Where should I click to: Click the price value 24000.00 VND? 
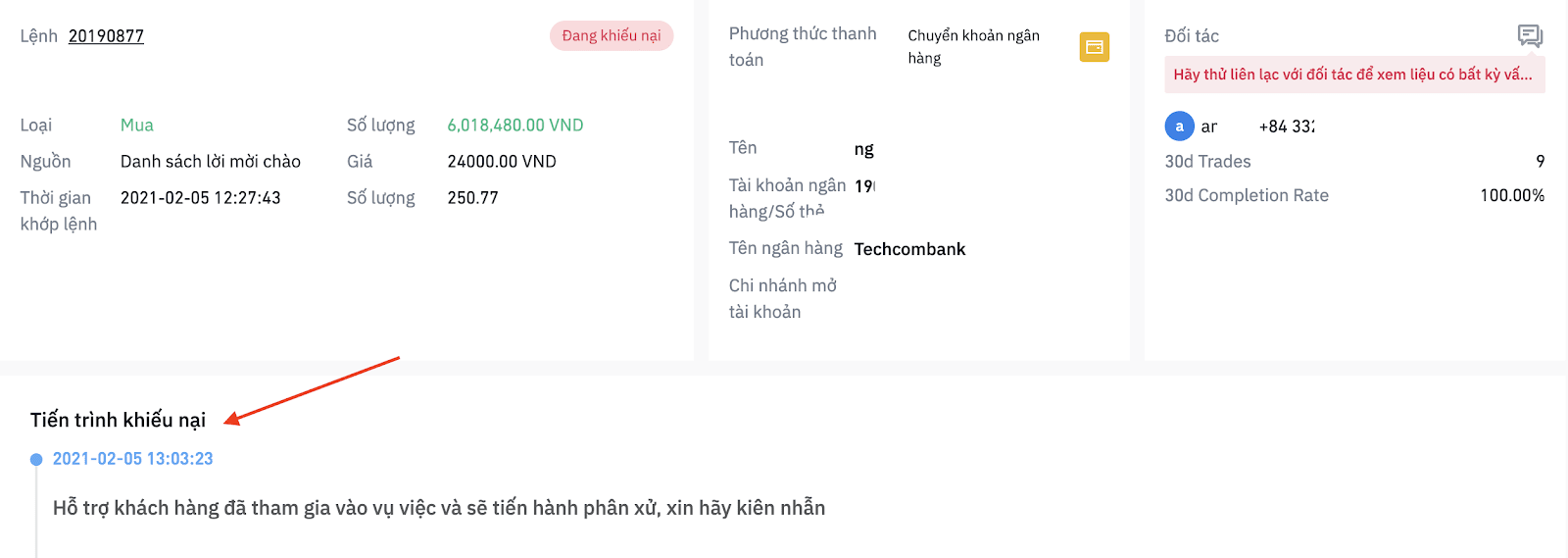click(502, 162)
